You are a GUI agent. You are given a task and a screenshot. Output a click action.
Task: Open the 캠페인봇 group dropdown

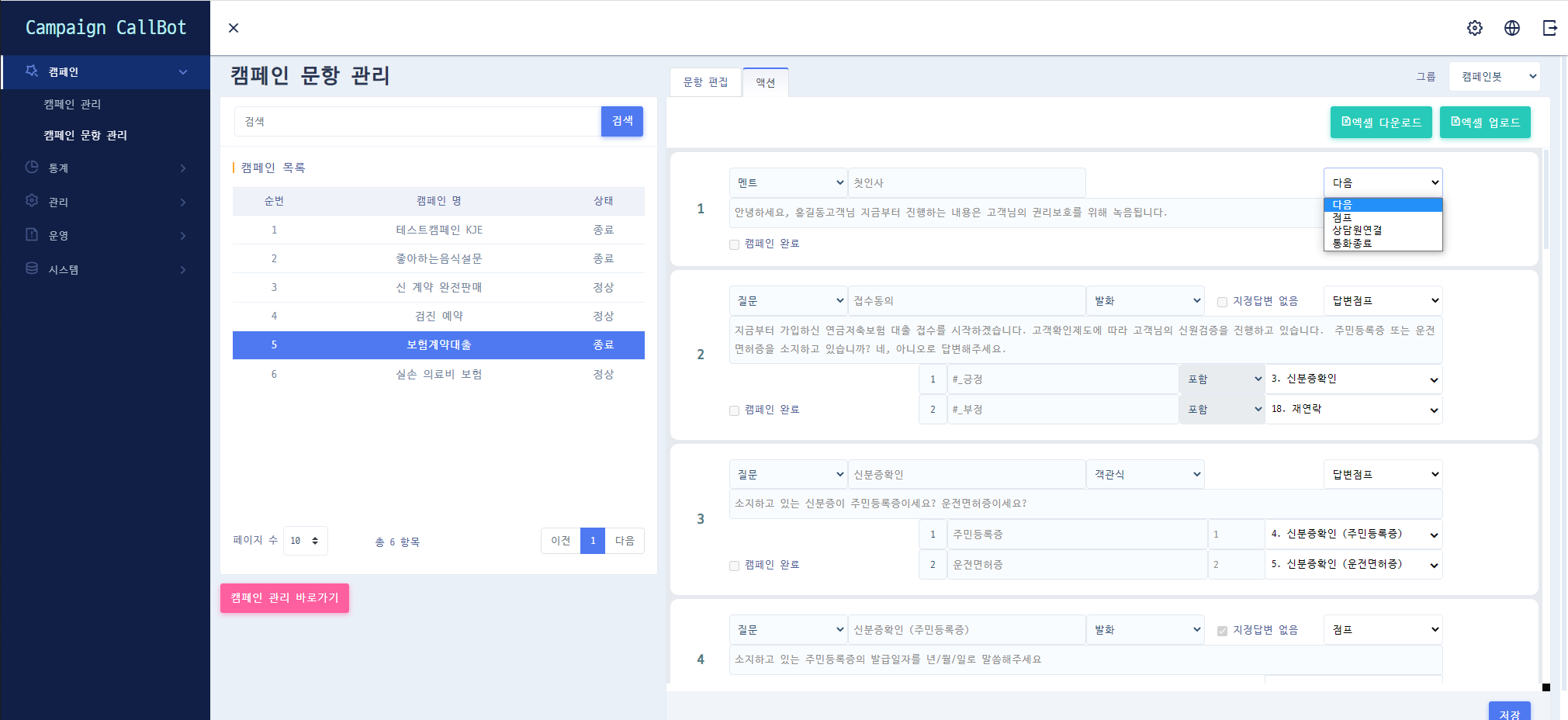(x=1494, y=77)
